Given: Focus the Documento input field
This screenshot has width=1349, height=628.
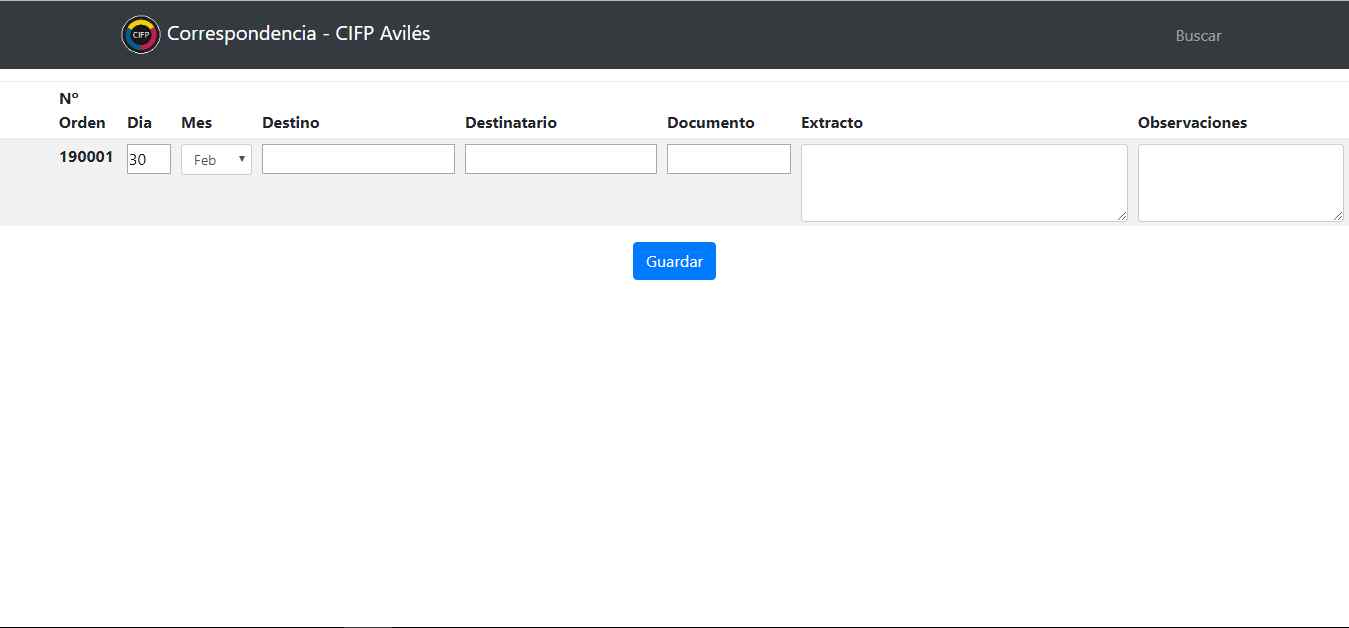Looking at the screenshot, I should (728, 159).
